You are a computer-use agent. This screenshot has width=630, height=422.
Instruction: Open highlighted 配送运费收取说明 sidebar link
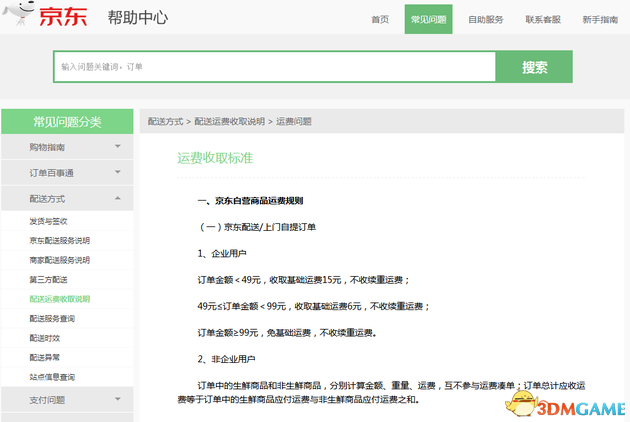coord(59,299)
